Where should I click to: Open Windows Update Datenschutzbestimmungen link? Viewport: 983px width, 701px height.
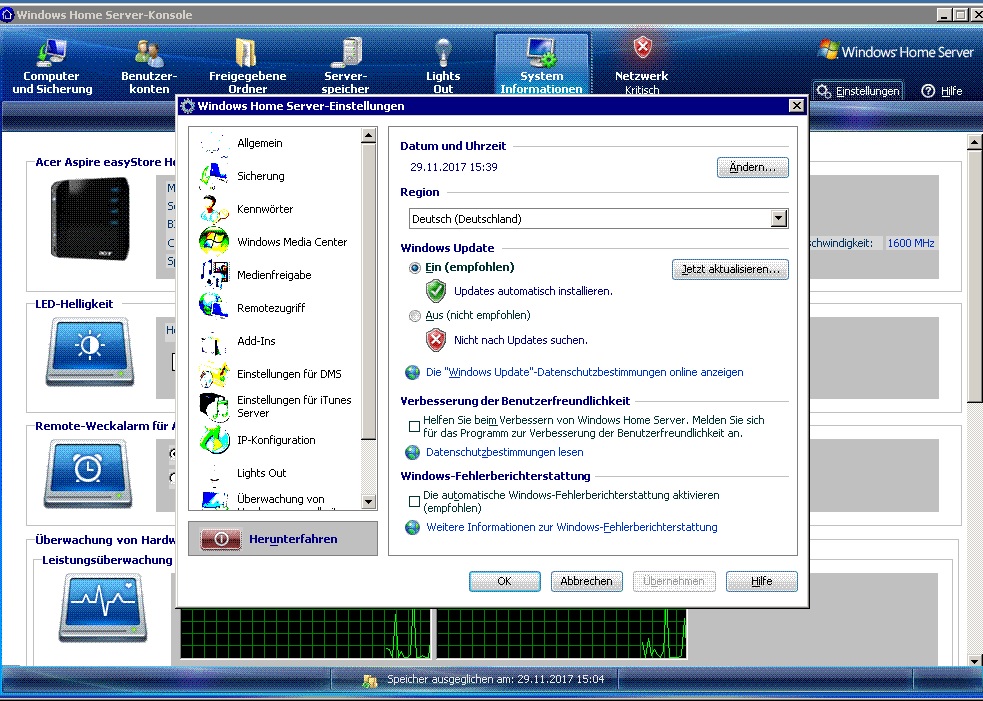[584, 372]
